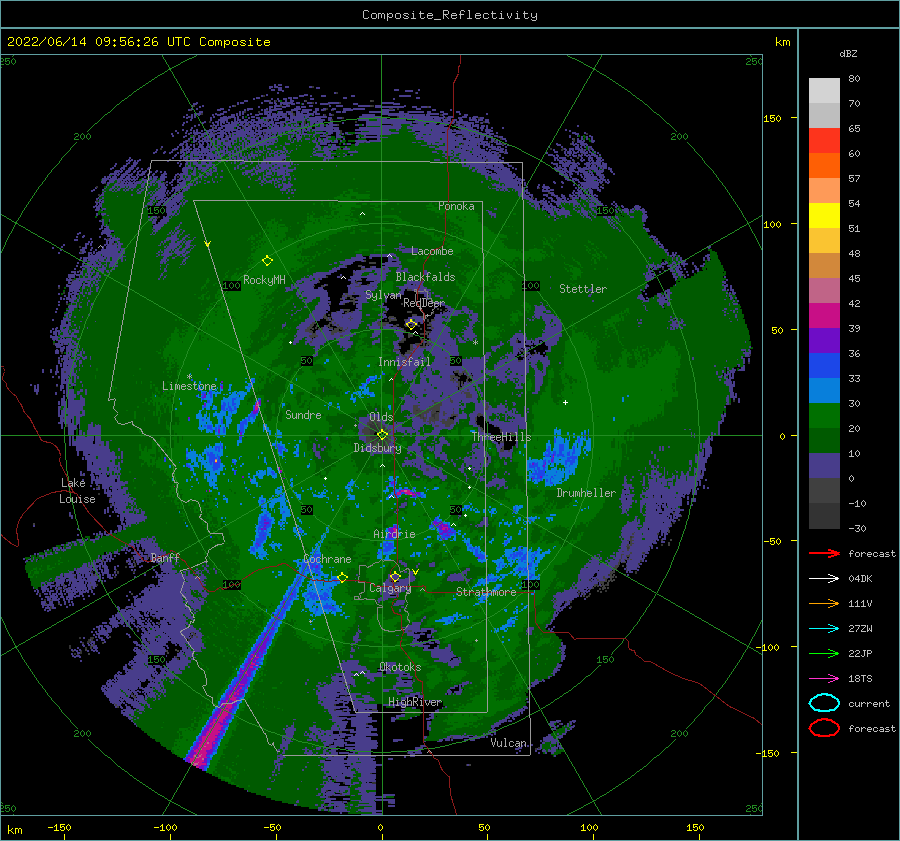
Task: Click the RockyMH label
Action: 264,280
